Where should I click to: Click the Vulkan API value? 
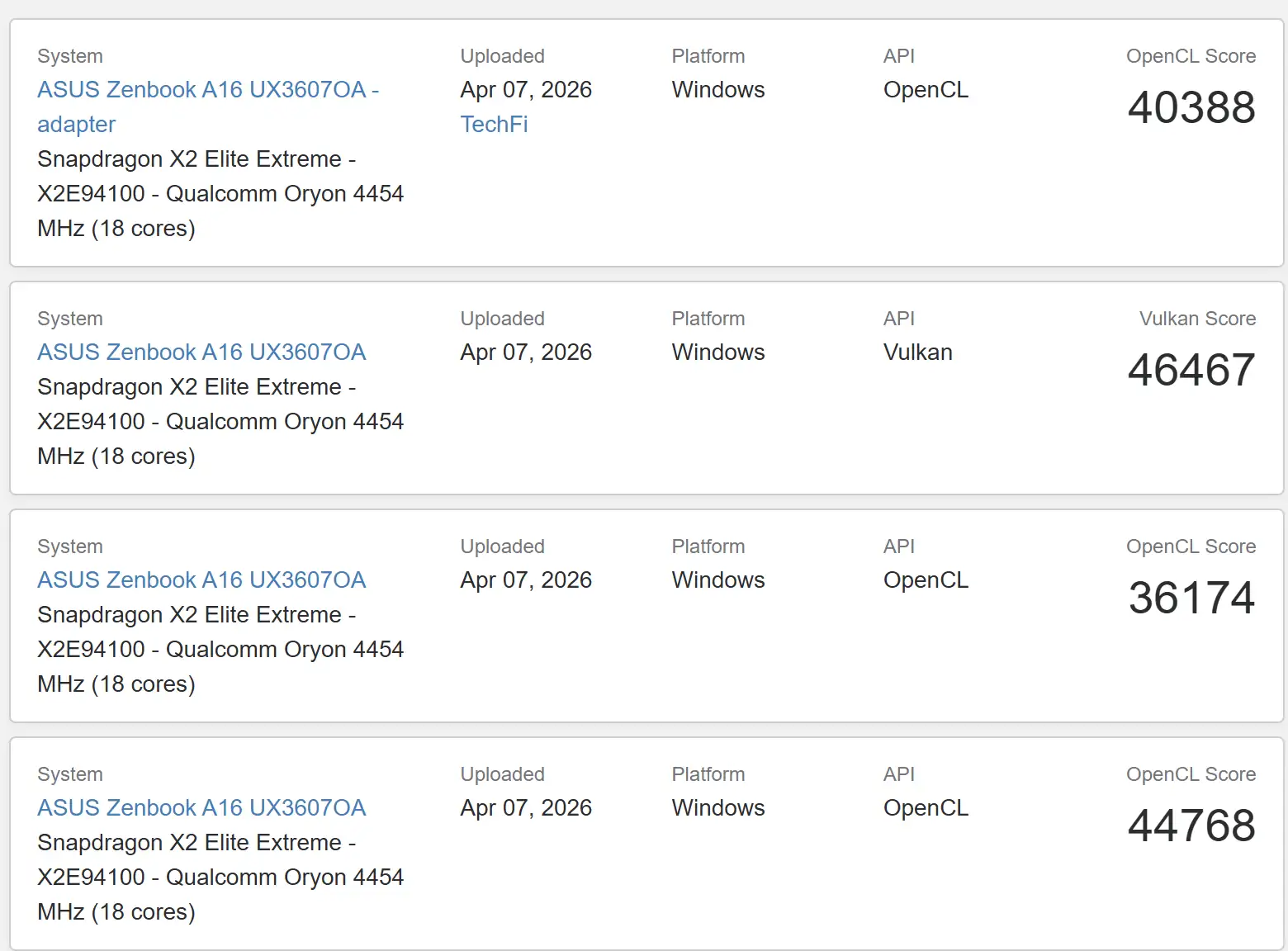click(917, 352)
